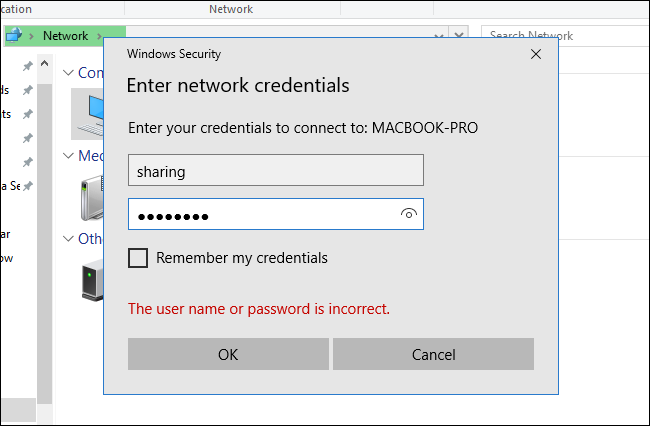Focus the password input field
The image size is (650, 426).
262,214
